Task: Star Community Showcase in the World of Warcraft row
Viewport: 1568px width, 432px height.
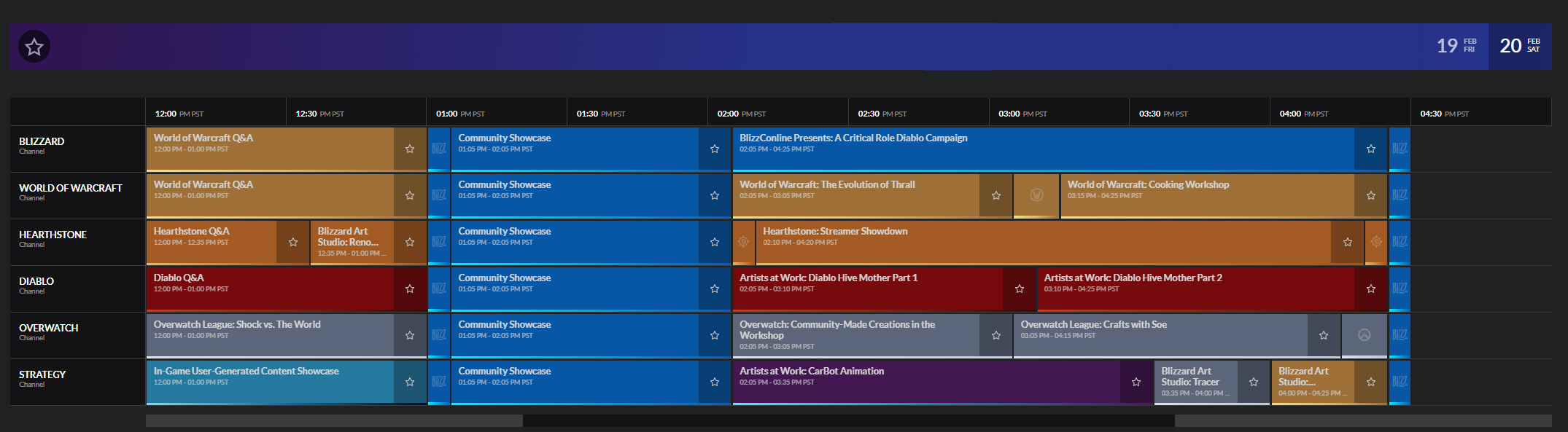Action: 715,195
